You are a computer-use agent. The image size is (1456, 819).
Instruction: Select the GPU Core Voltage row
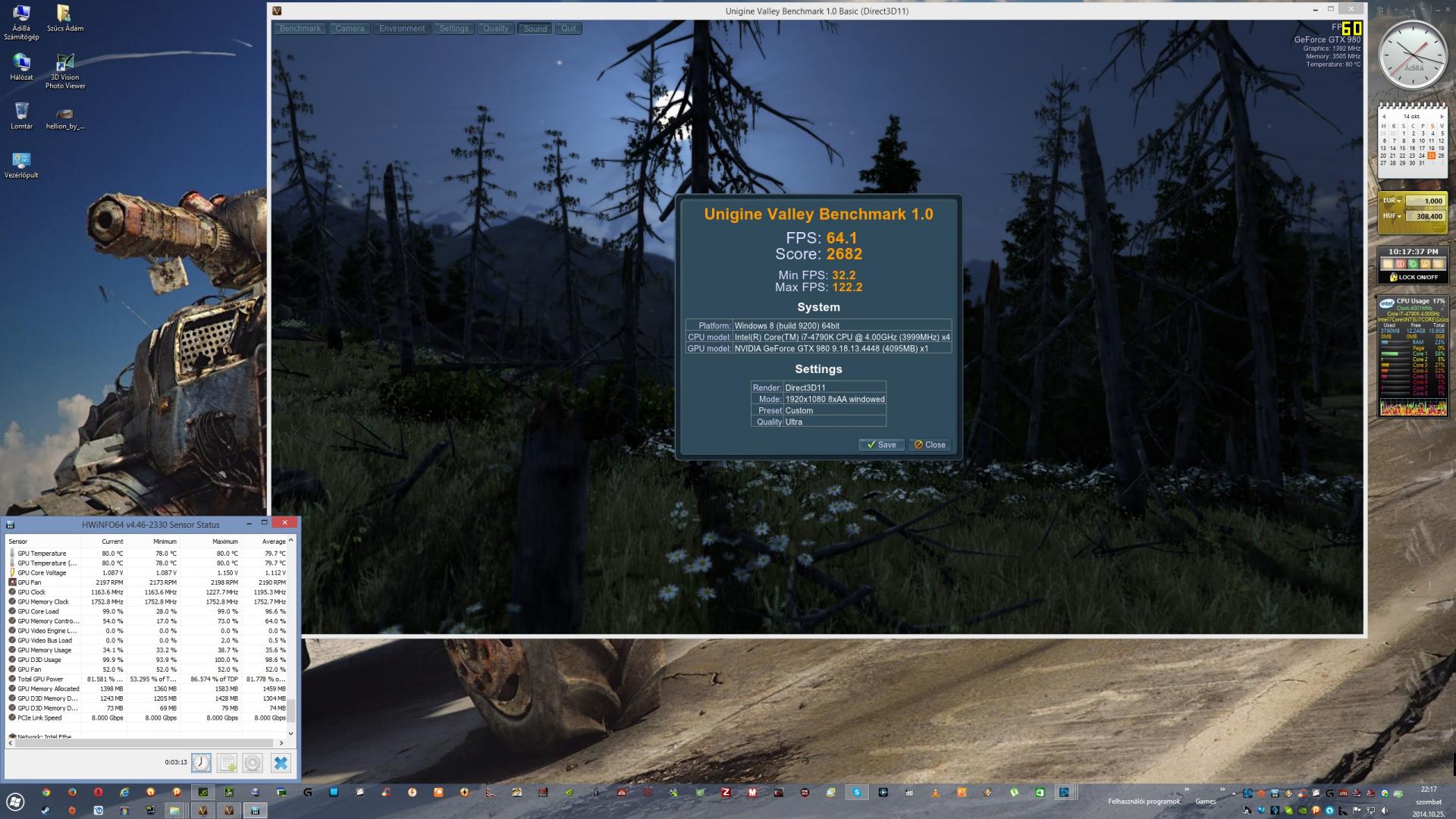click(x=146, y=573)
